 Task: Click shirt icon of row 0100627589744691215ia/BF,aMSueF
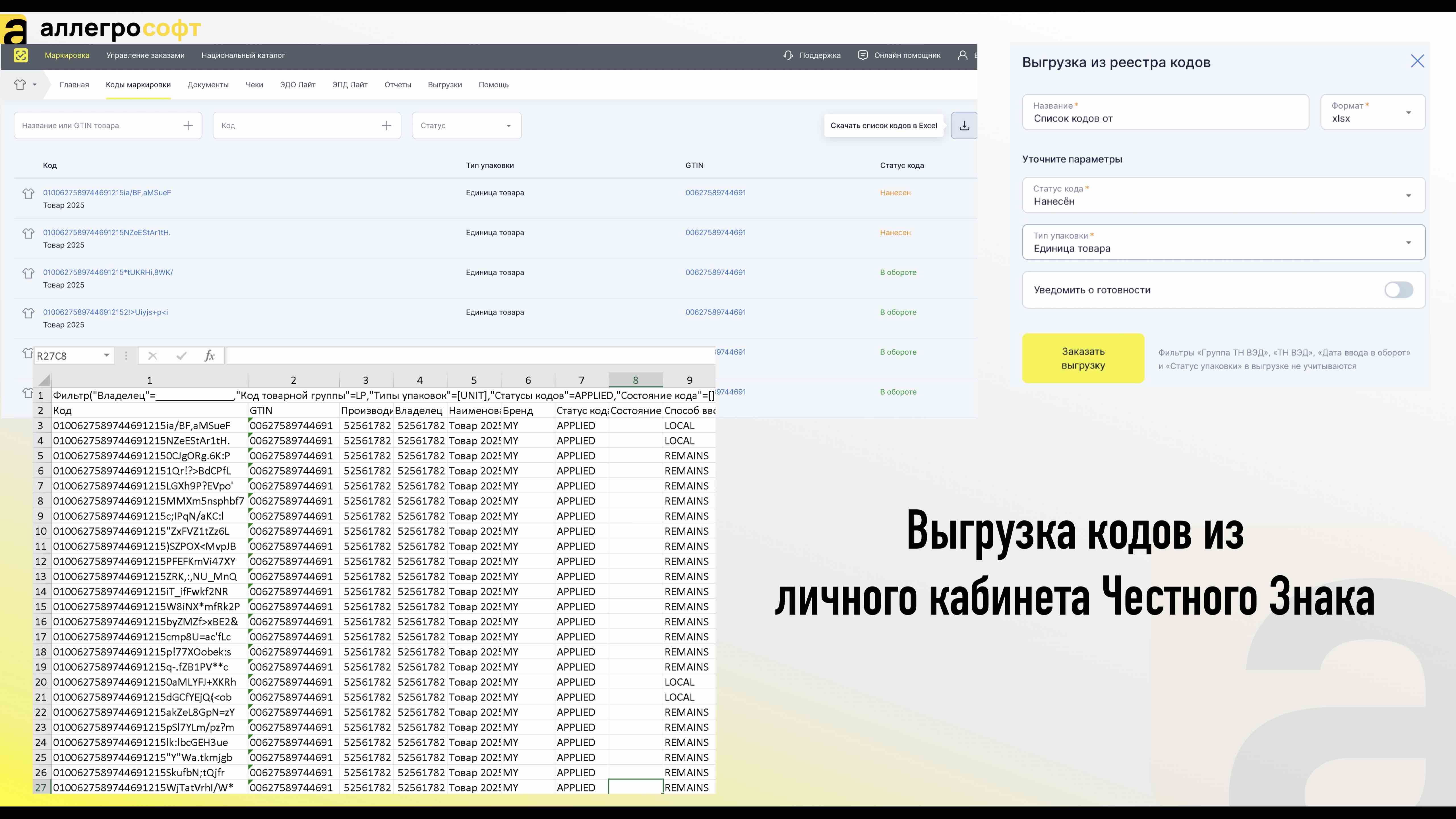[x=28, y=193]
